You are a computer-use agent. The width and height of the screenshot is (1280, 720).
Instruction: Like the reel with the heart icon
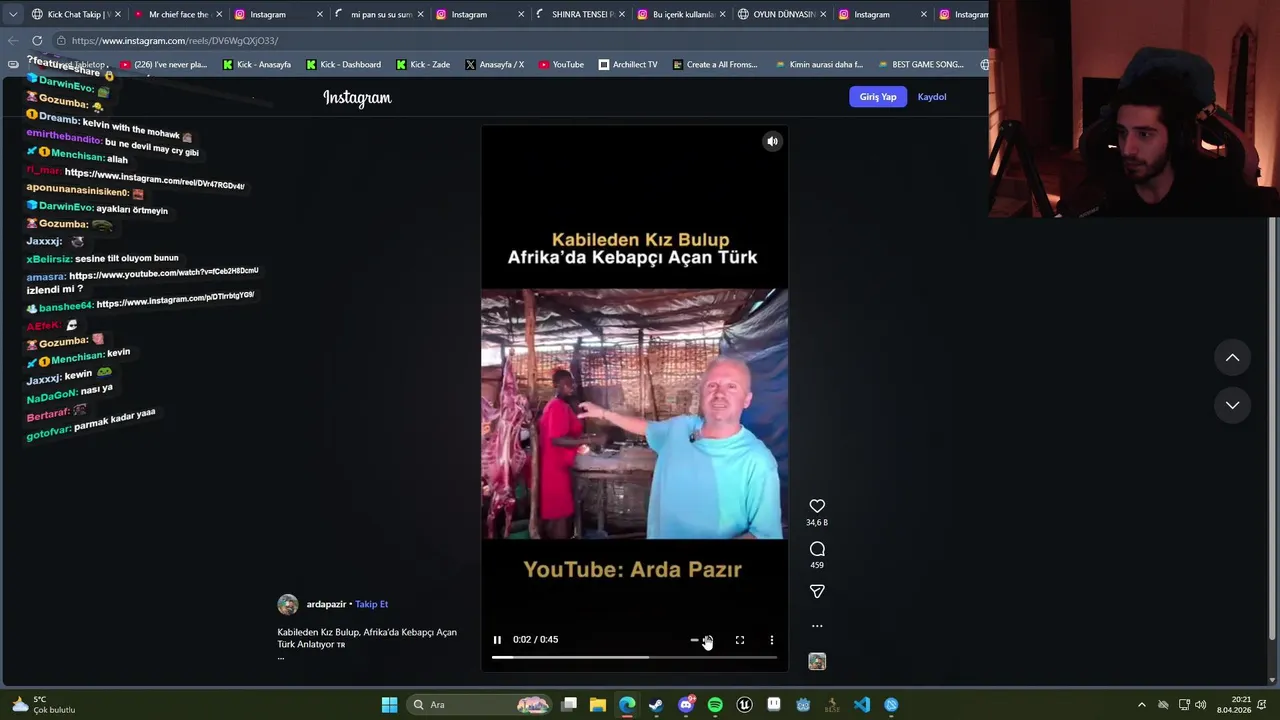coord(817,506)
